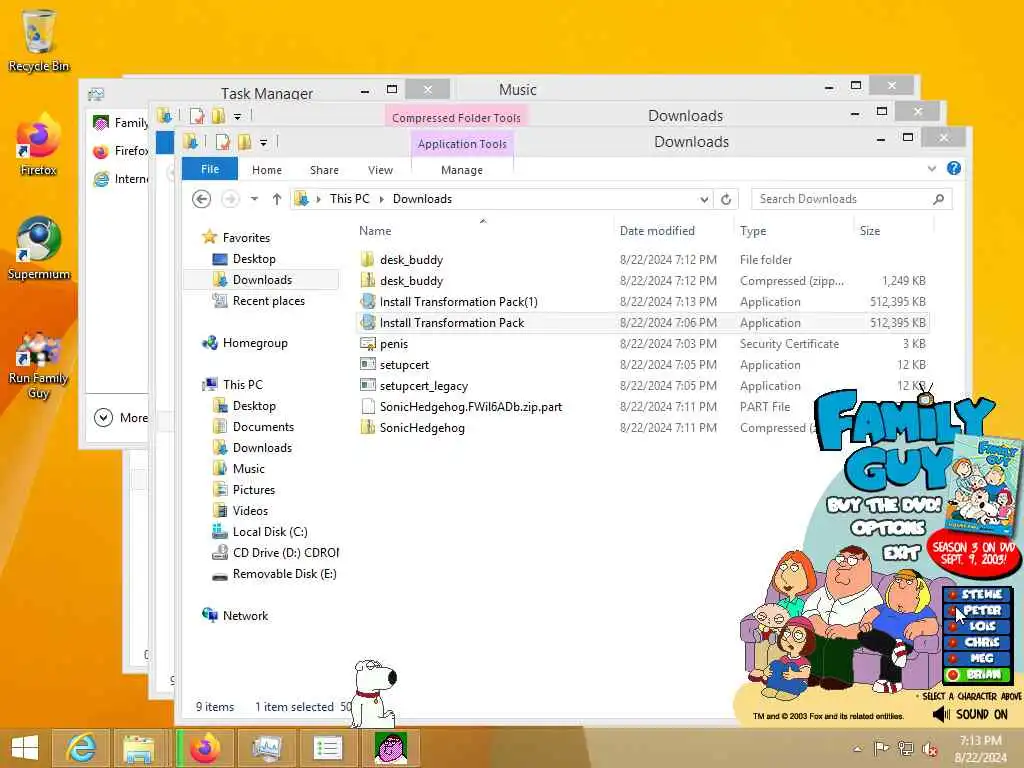Click the Brian the dog desk buddy
This screenshot has height=768, width=1024.
click(374, 694)
